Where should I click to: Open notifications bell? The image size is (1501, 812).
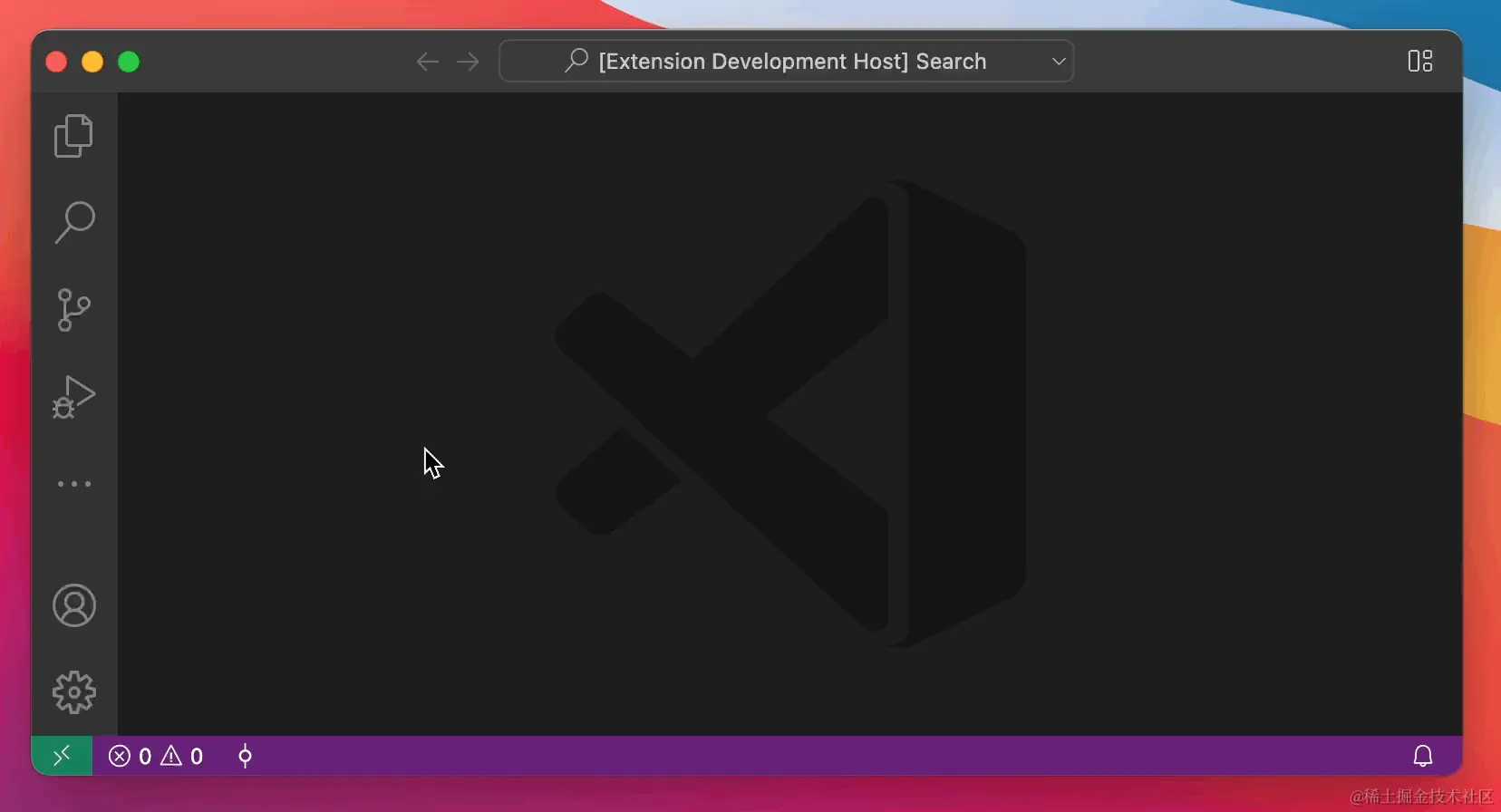[1423, 756]
